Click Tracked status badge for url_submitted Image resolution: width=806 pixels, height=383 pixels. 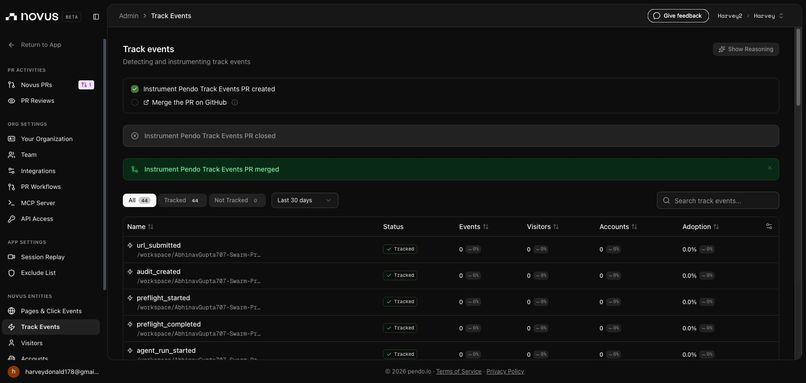click(x=400, y=249)
